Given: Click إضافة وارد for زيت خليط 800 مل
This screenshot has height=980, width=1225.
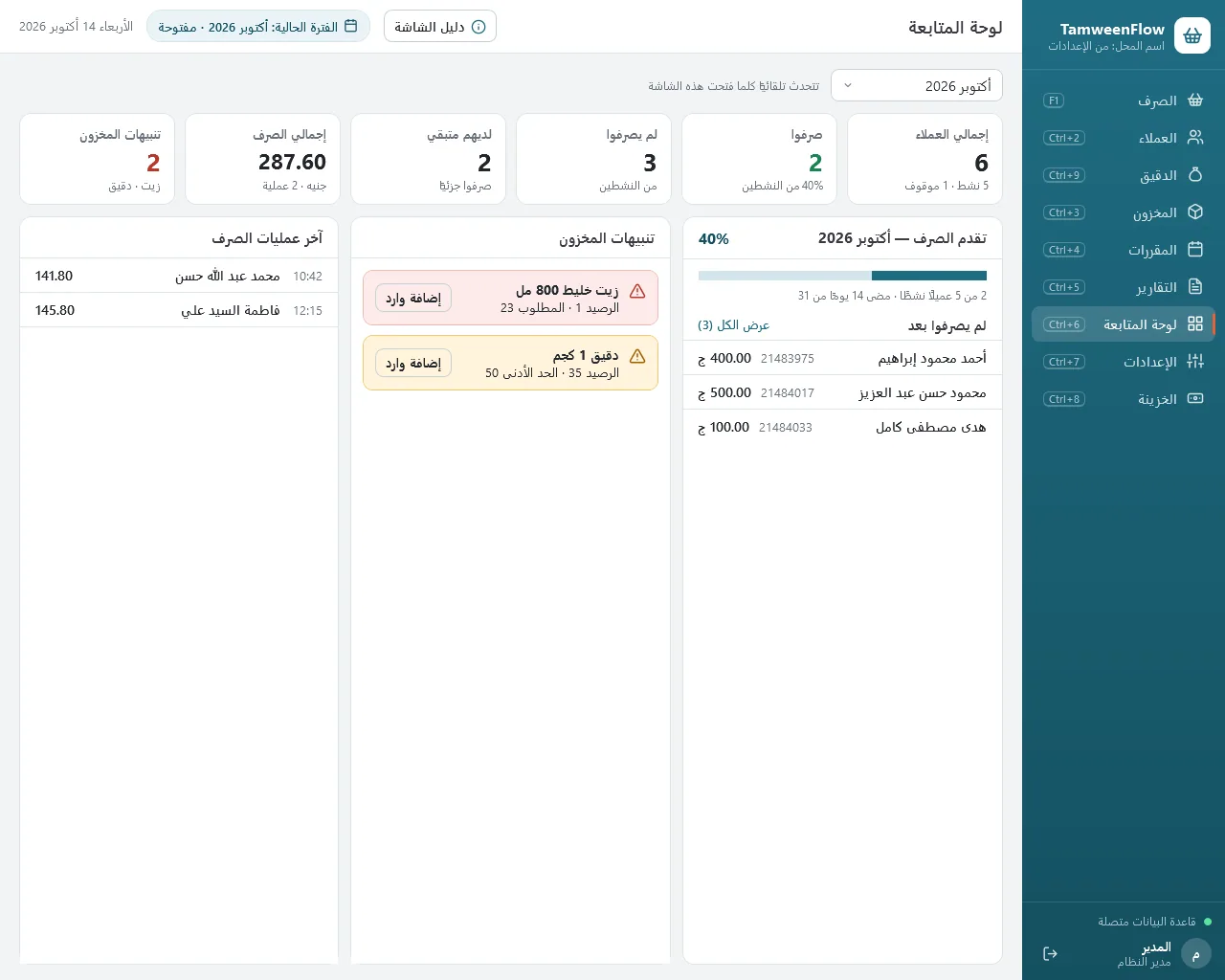Looking at the screenshot, I should (413, 299).
